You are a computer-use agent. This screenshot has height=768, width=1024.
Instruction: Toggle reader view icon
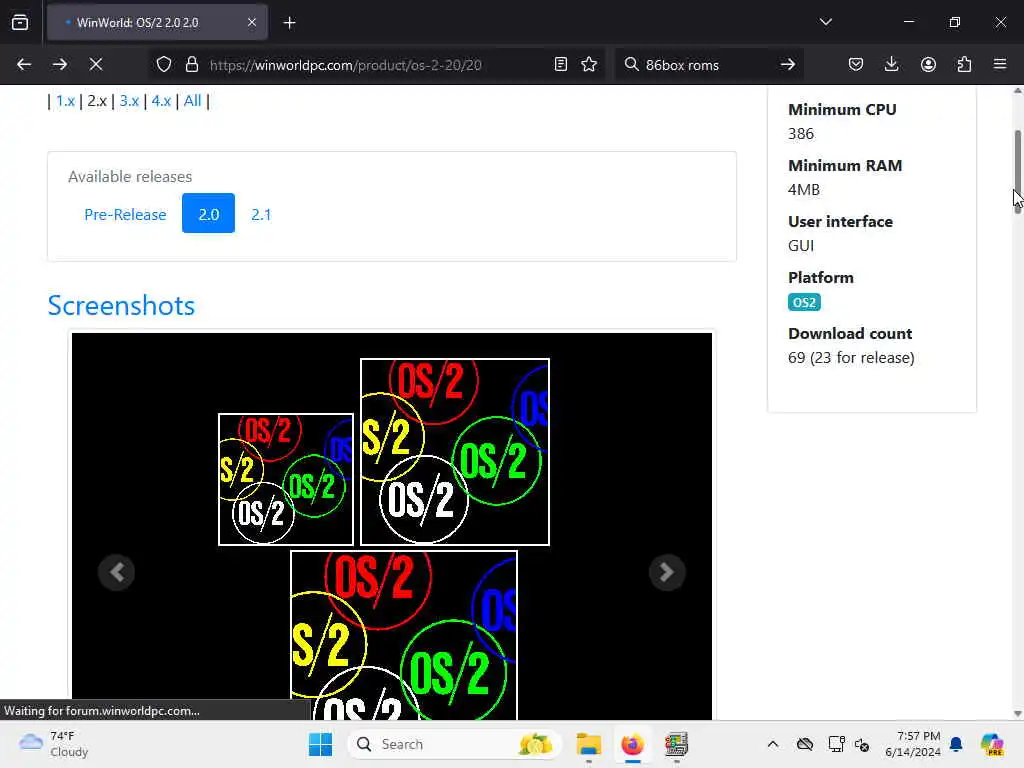[x=560, y=64]
